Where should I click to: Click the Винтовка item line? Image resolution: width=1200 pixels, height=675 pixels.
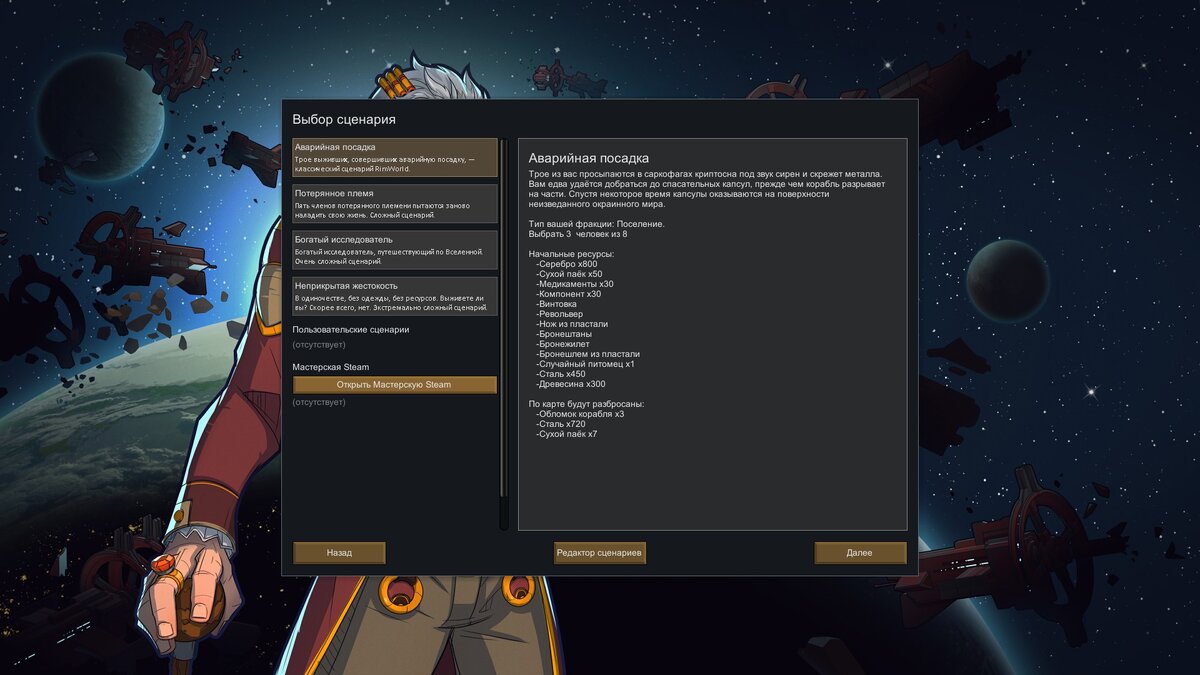pyautogui.click(x=556, y=304)
